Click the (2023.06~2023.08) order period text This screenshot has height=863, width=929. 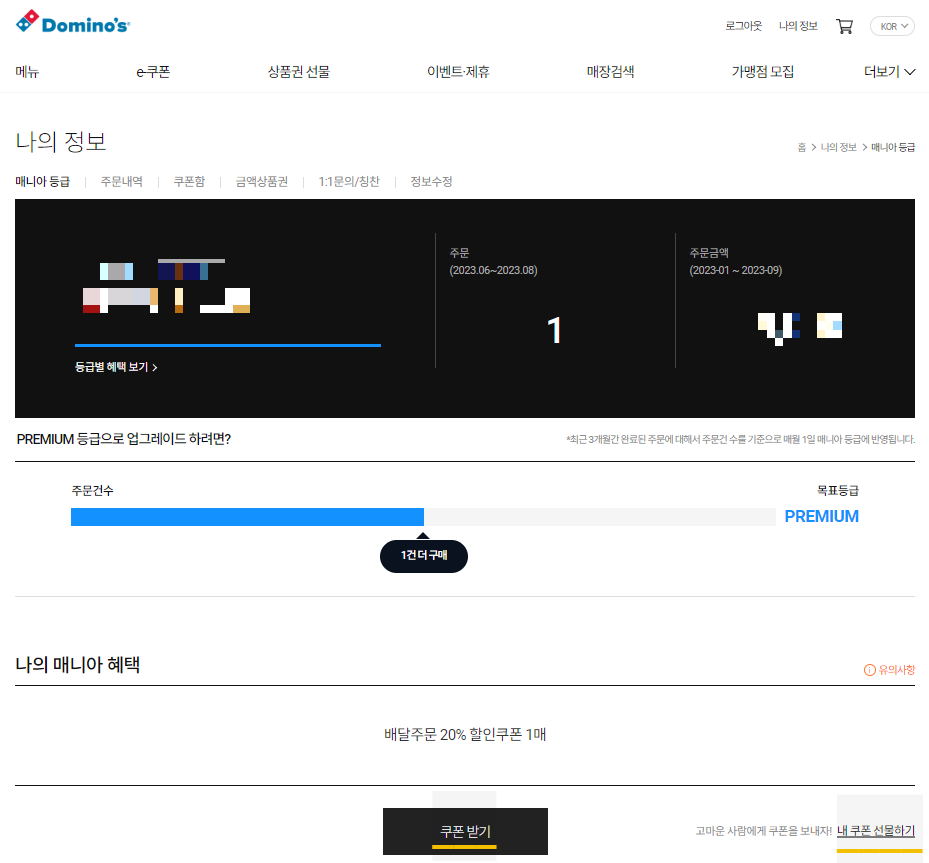pyautogui.click(x=494, y=270)
